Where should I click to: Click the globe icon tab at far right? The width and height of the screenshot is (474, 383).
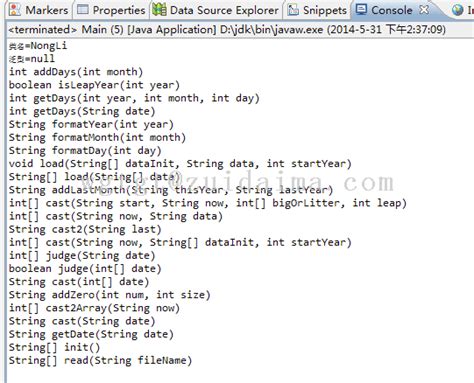458,10
